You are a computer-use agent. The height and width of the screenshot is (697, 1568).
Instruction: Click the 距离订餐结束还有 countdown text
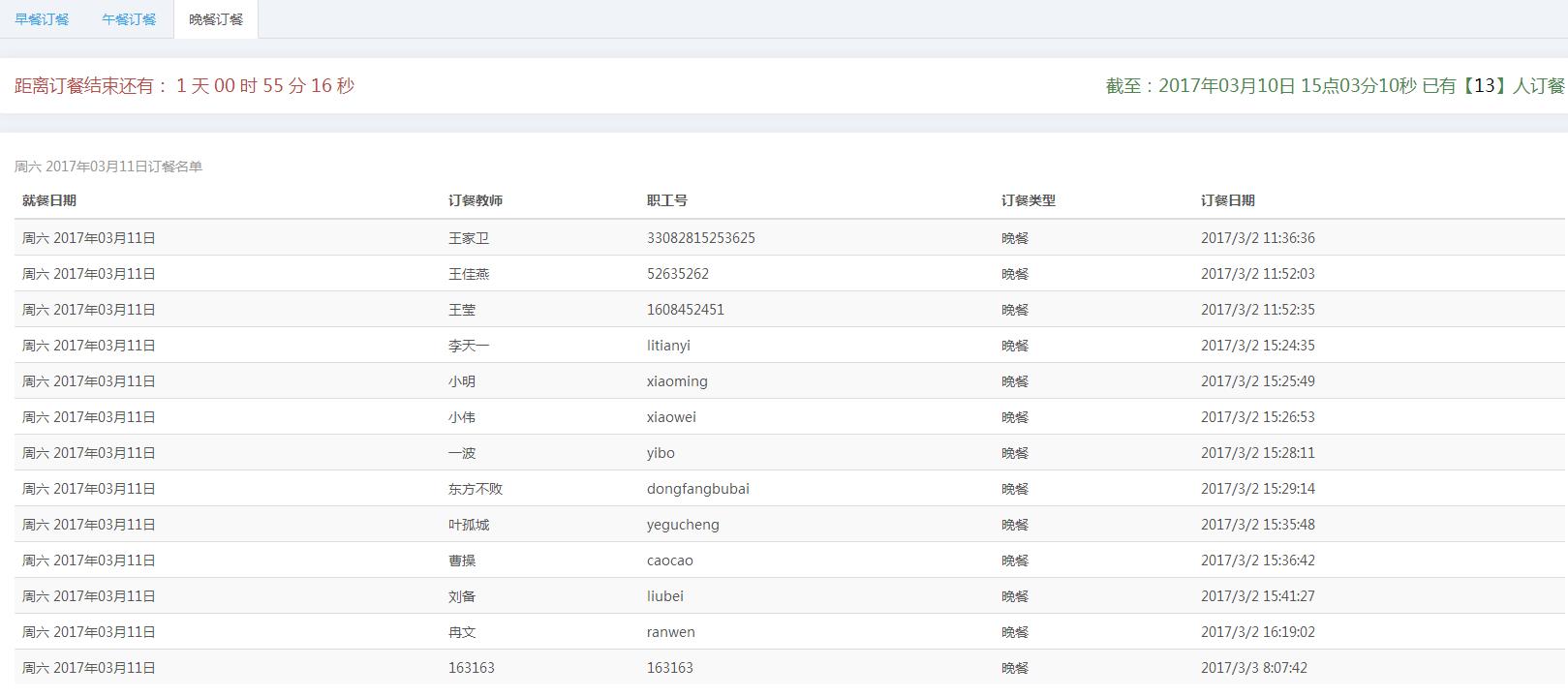(185, 86)
